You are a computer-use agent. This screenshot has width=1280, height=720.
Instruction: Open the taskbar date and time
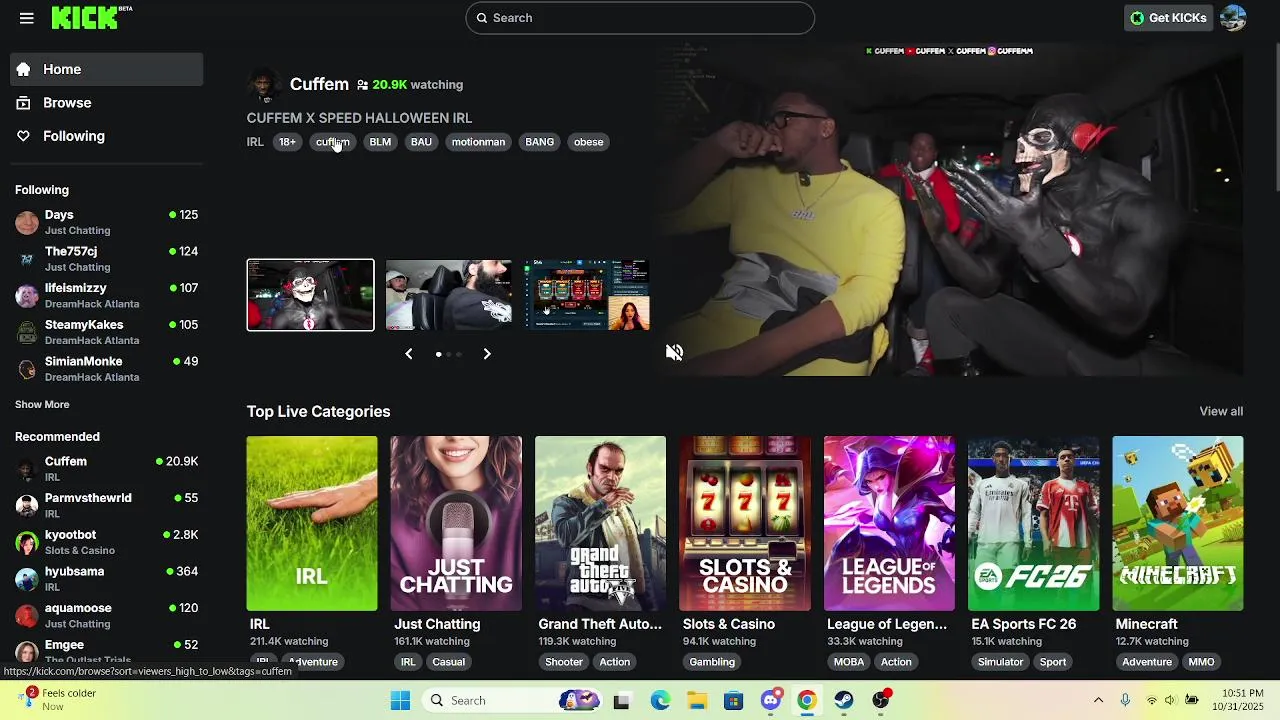pos(1239,700)
